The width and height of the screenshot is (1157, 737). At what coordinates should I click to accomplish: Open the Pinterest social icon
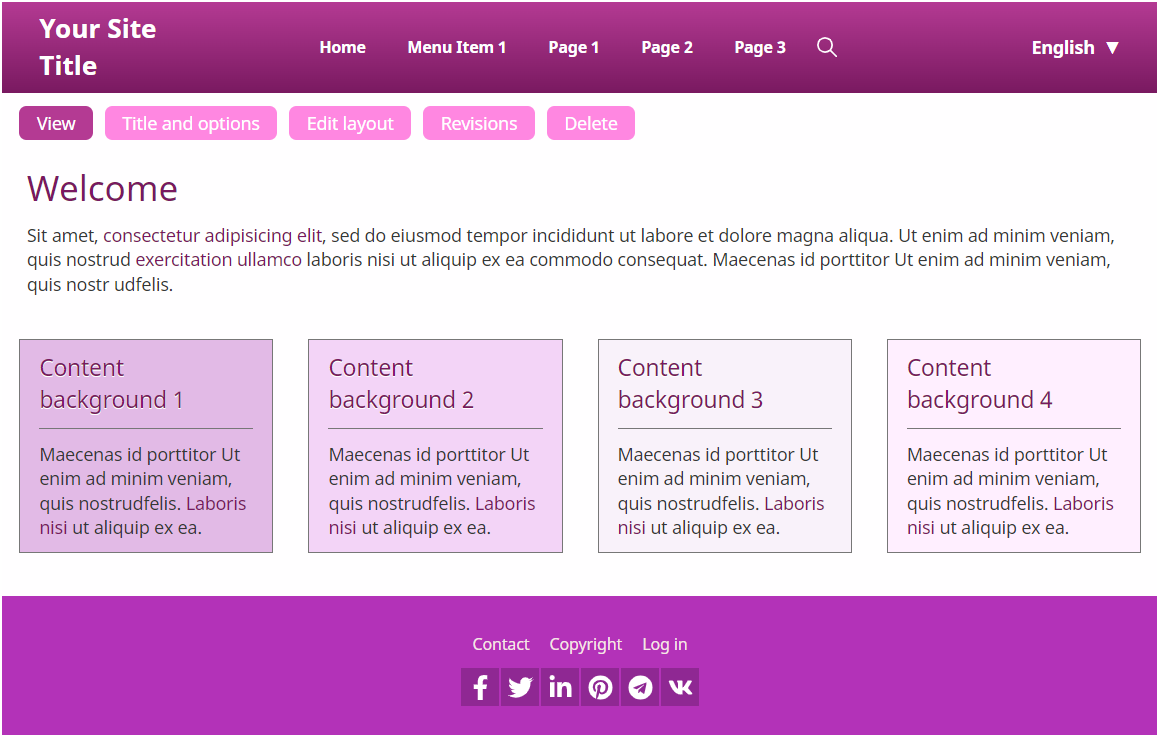coord(600,687)
